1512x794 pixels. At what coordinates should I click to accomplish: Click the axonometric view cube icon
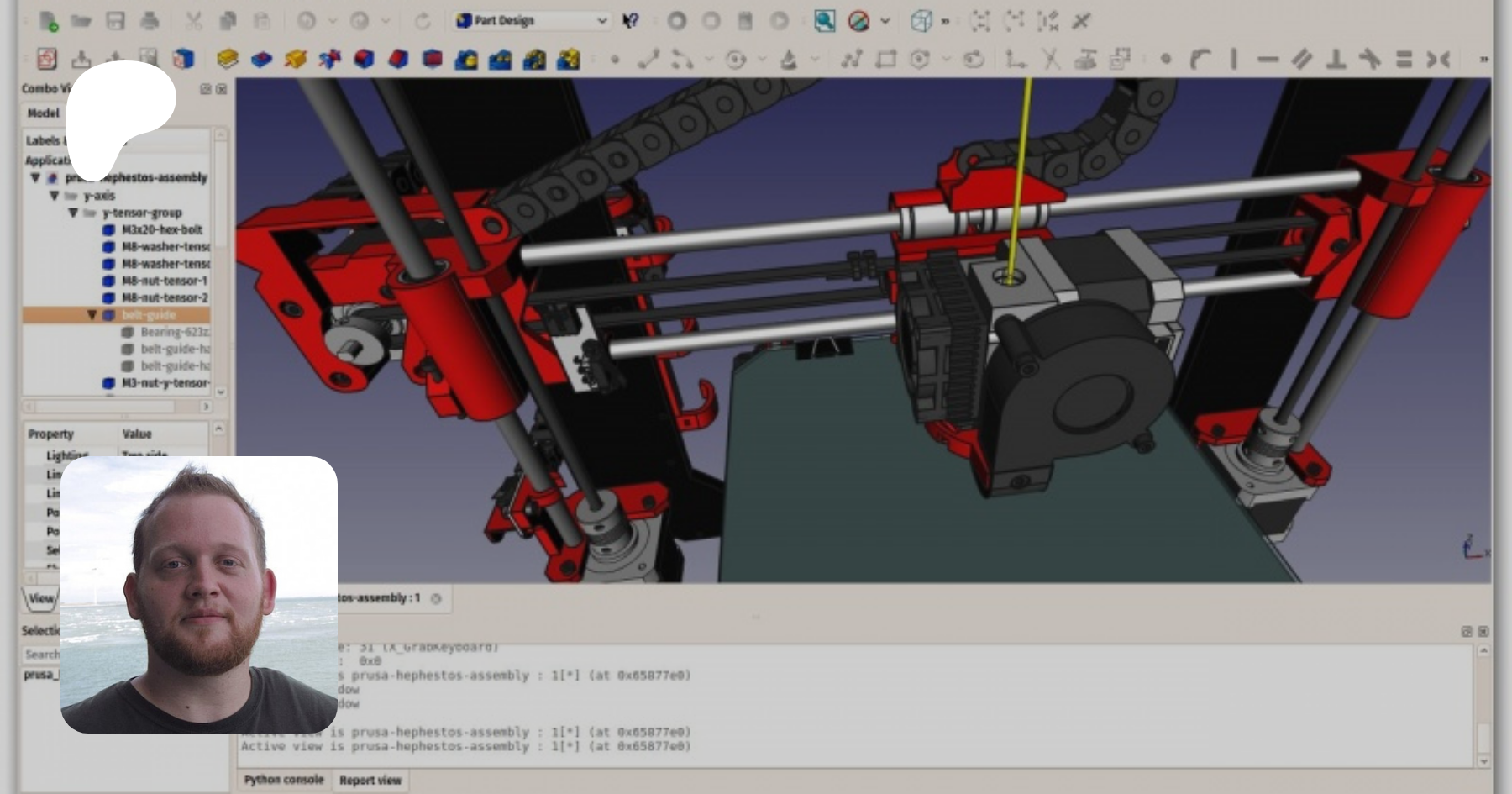pyautogui.click(x=921, y=21)
